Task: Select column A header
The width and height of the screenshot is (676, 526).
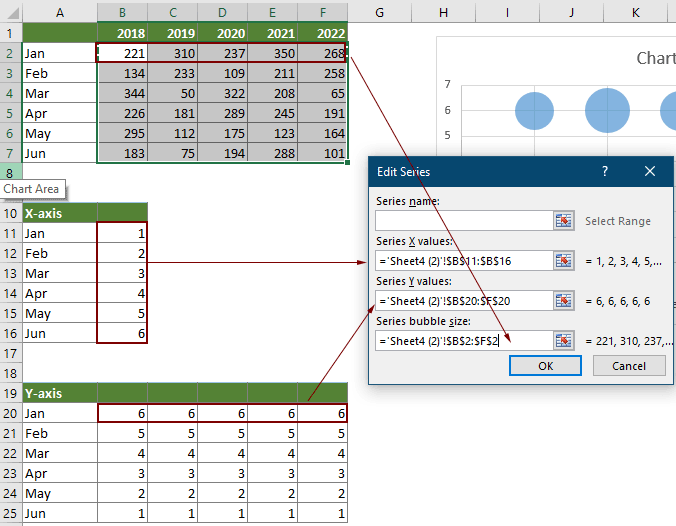Action: 60,13
